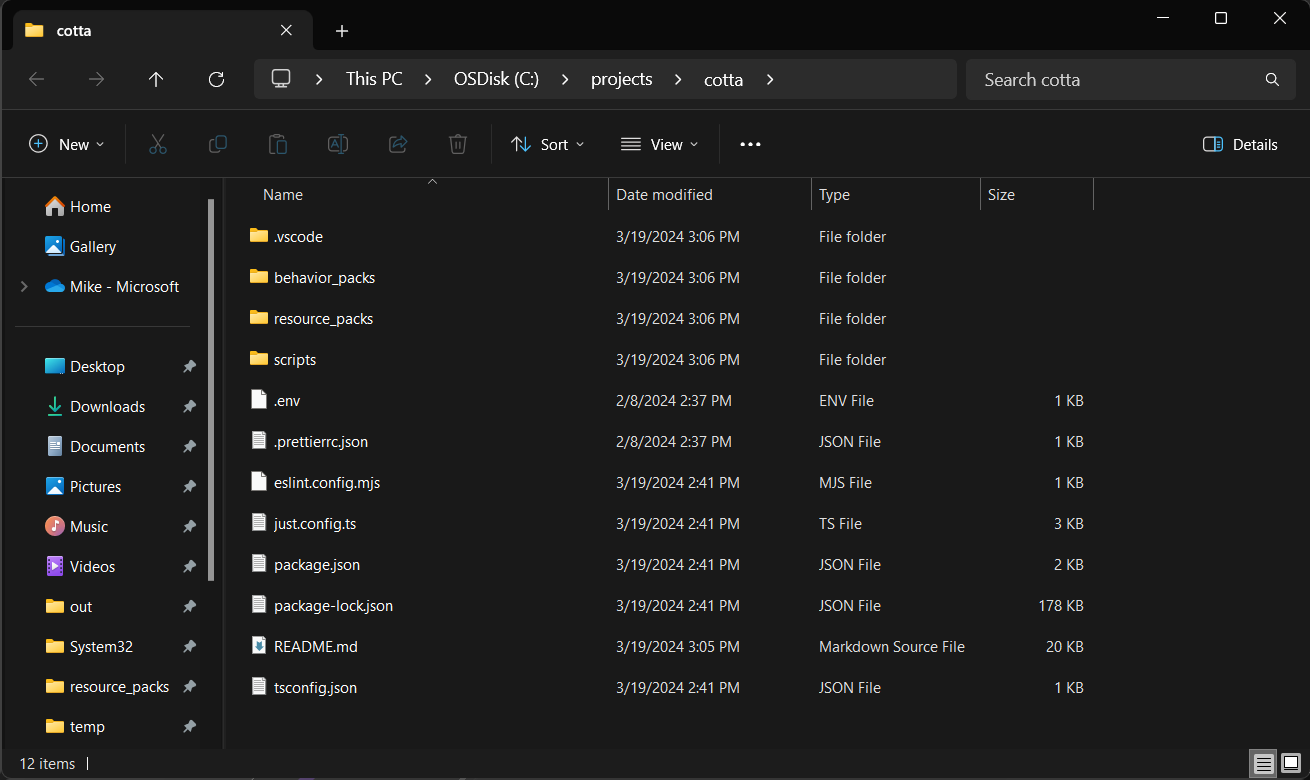Viewport: 1310px width, 780px height.
Task: Click the Delete icon in the toolbar
Action: [x=458, y=144]
